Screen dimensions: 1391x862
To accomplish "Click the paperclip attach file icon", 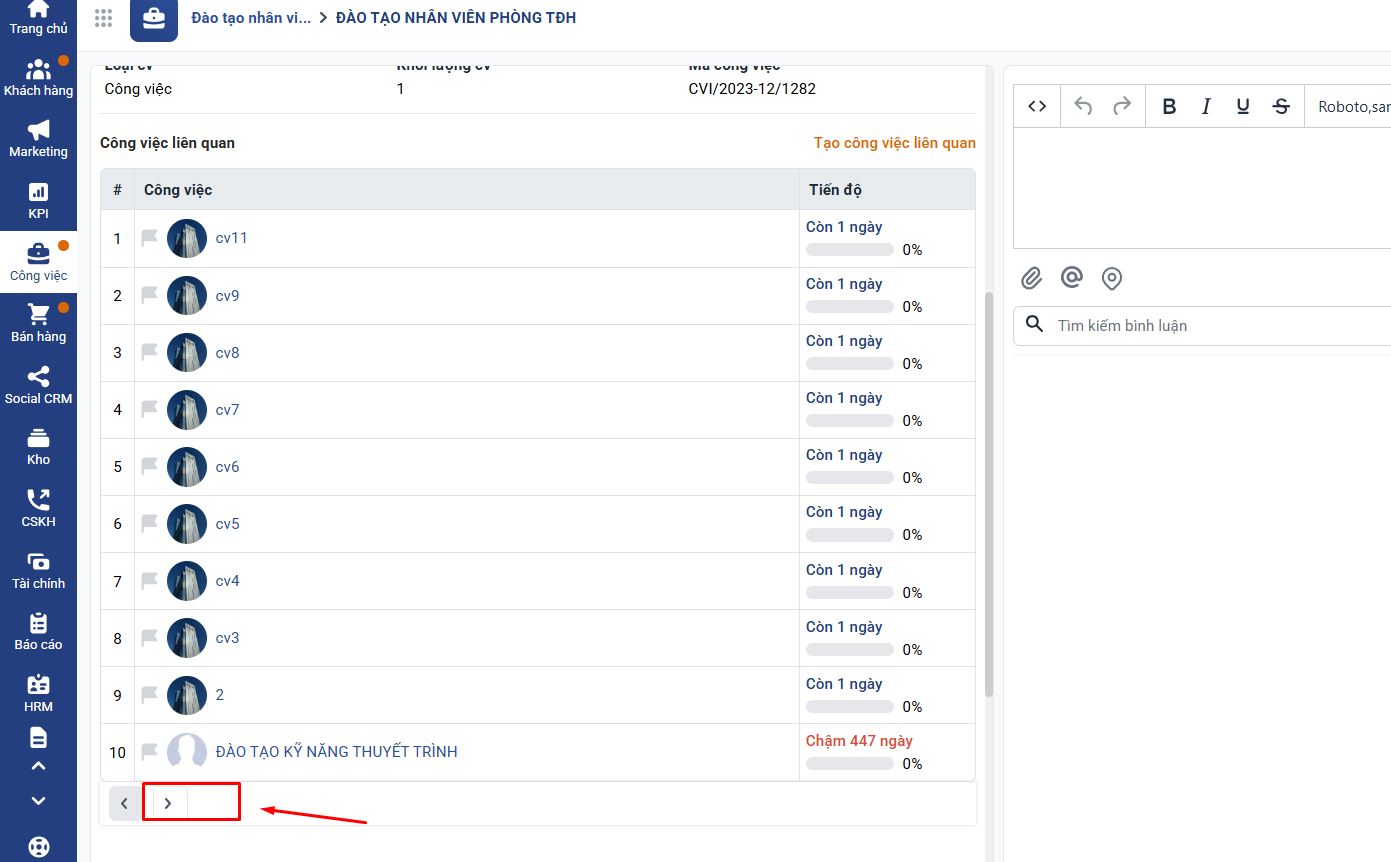I will [1032, 278].
